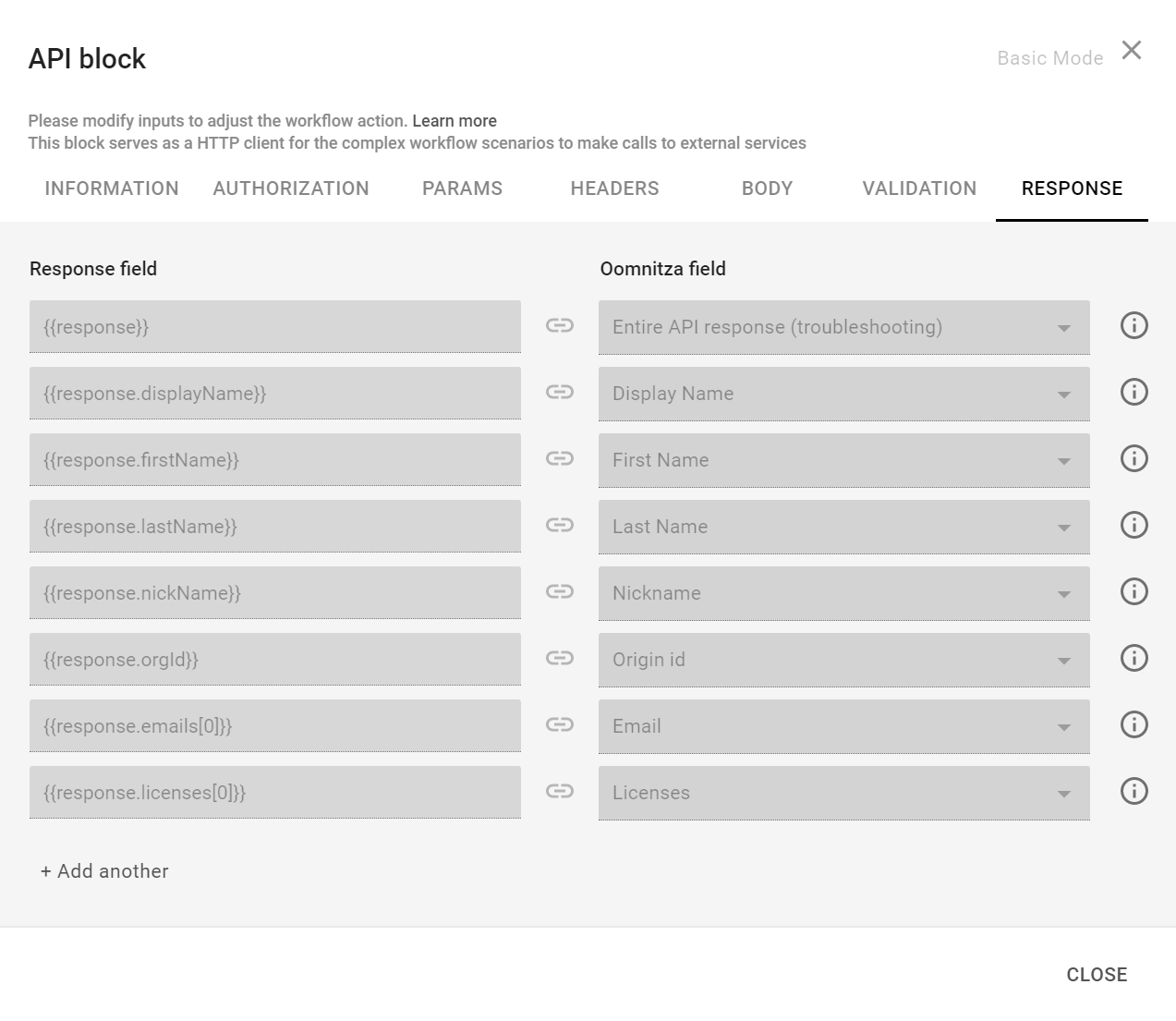The height and width of the screenshot is (1021, 1176).
Task: Click link icon in orgId mapping row
Action: point(559,659)
